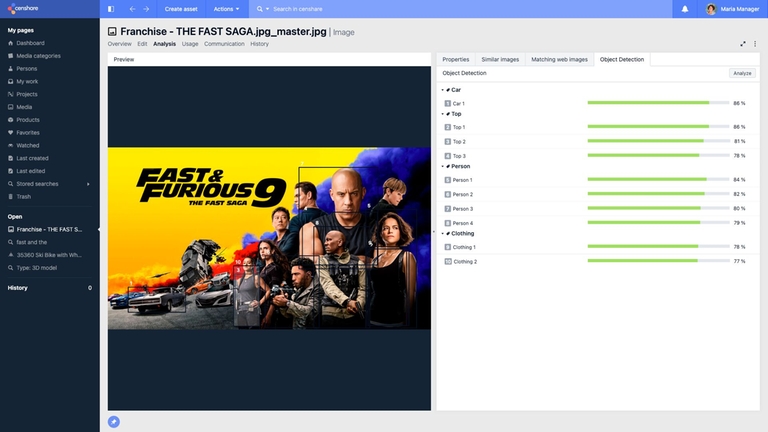Open the asset History tab
768x432 pixels.
[260, 44]
